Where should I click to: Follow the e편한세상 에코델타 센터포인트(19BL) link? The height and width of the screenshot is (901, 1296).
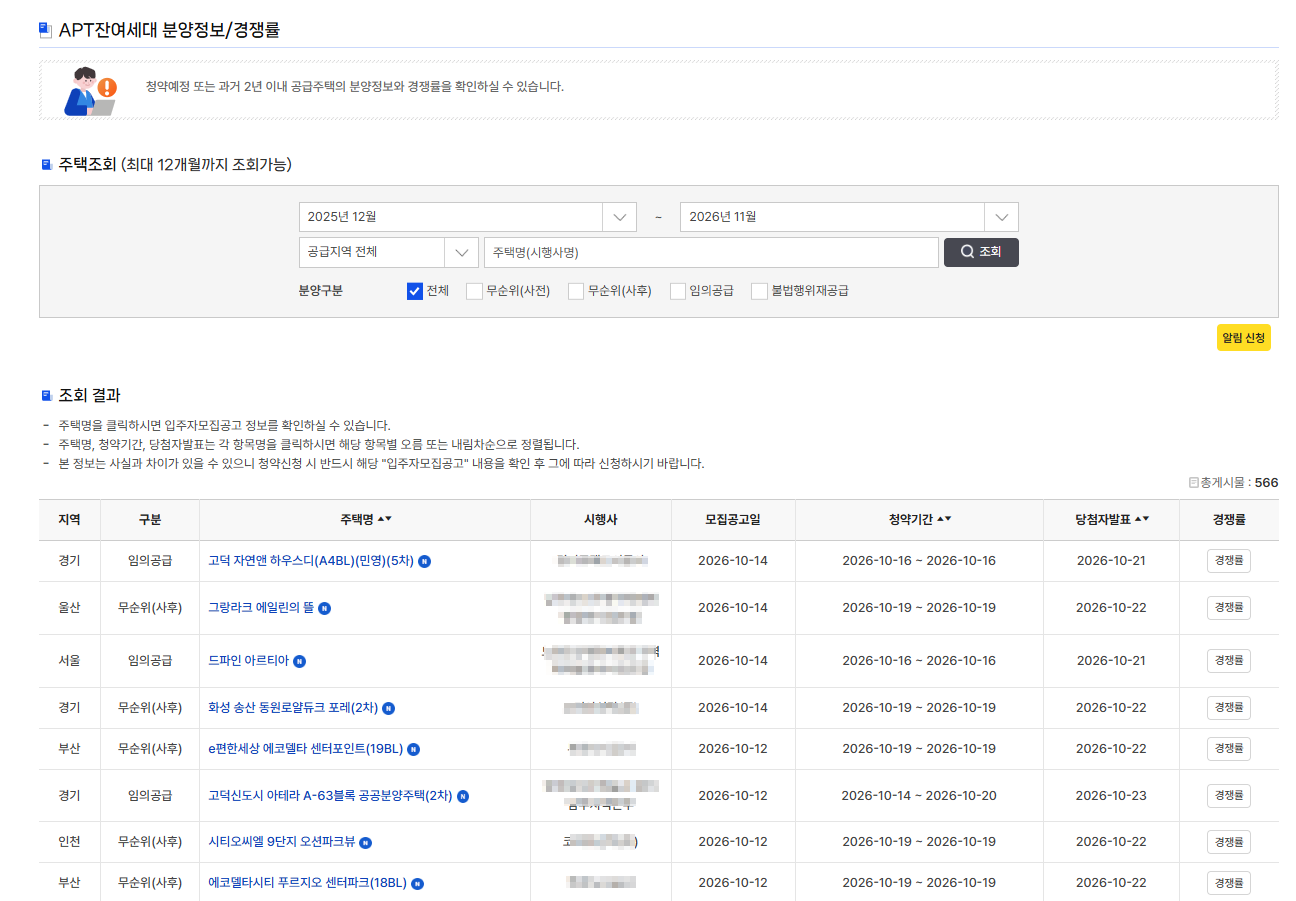coord(305,749)
